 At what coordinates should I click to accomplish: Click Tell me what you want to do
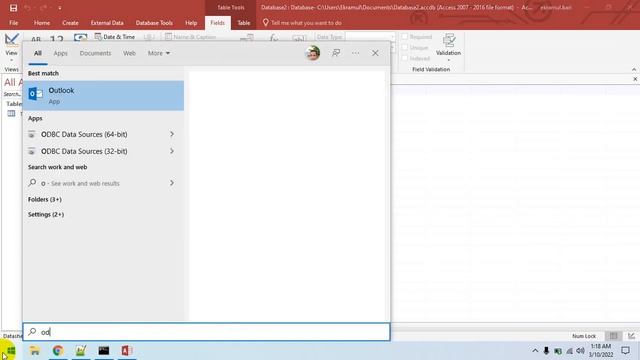pyautogui.click(x=306, y=23)
